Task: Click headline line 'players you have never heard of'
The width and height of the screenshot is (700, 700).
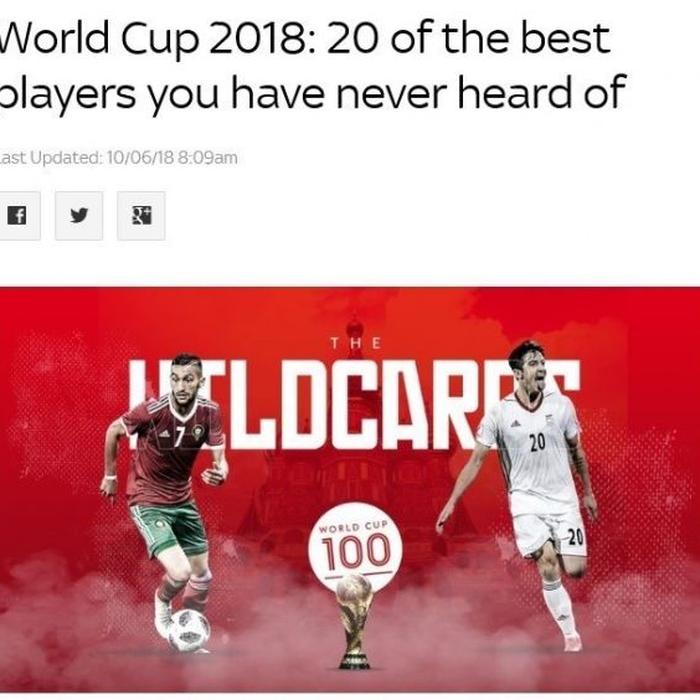Action: pyautogui.click(x=312, y=94)
